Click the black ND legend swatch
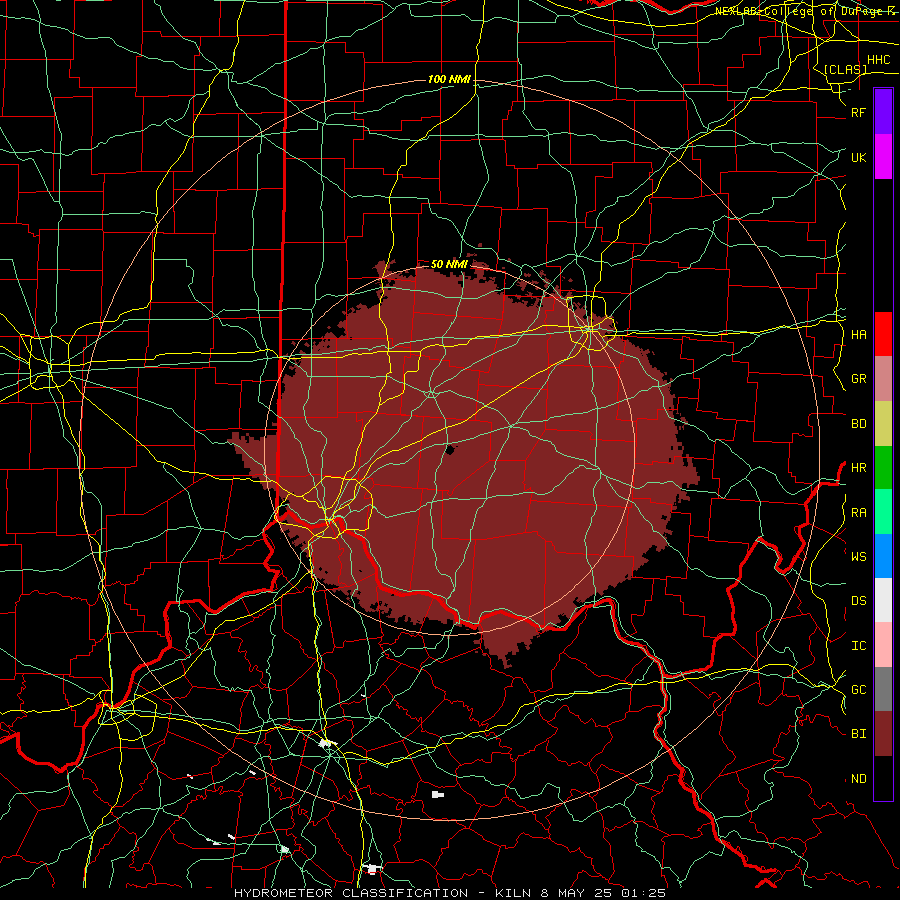Viewport: 900px width, 900px height. (883, 778)
